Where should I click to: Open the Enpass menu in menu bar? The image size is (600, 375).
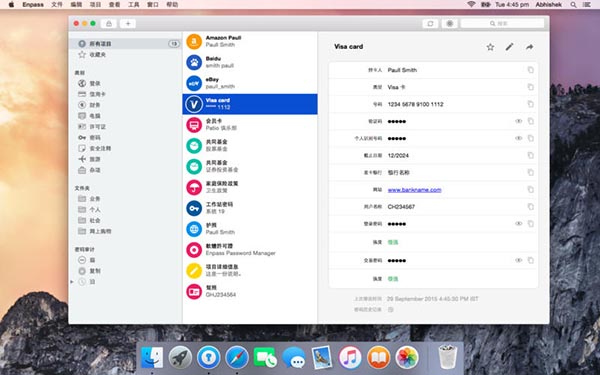[x=33, y=5]
